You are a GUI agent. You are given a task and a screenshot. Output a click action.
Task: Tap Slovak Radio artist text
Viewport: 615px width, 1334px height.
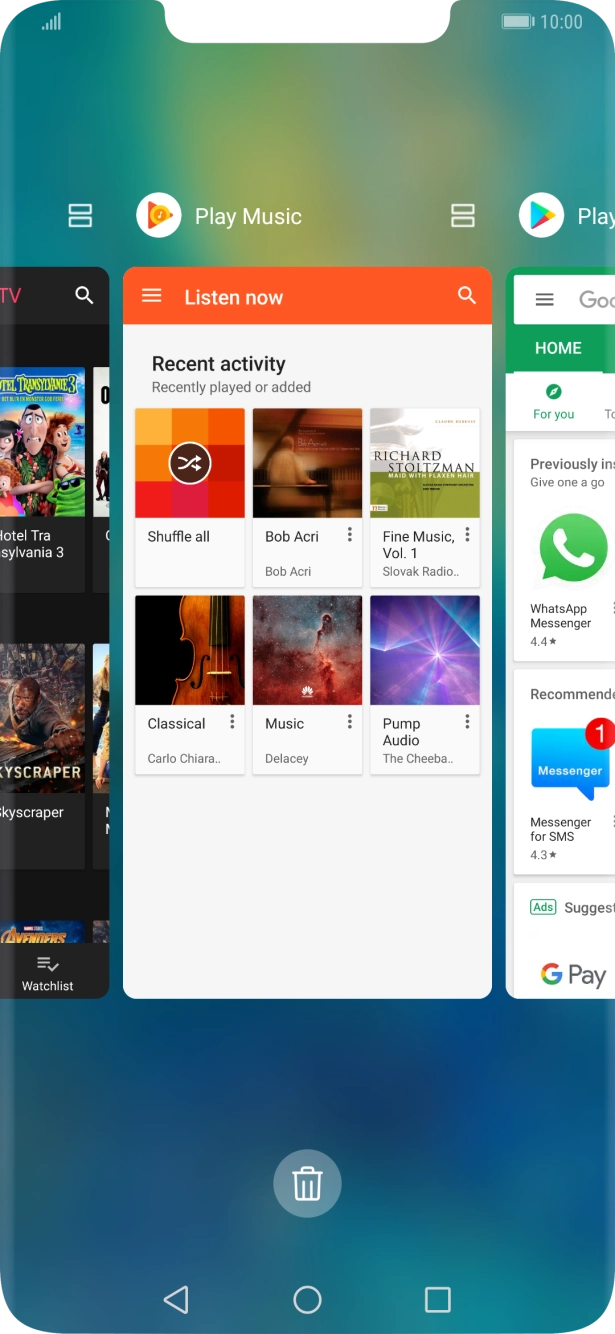tap(420, 571)
